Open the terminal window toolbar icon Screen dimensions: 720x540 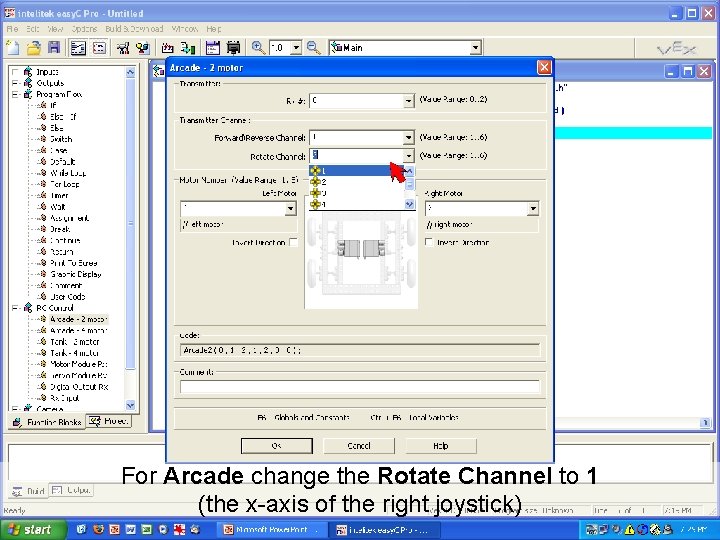tap(213, 47)
